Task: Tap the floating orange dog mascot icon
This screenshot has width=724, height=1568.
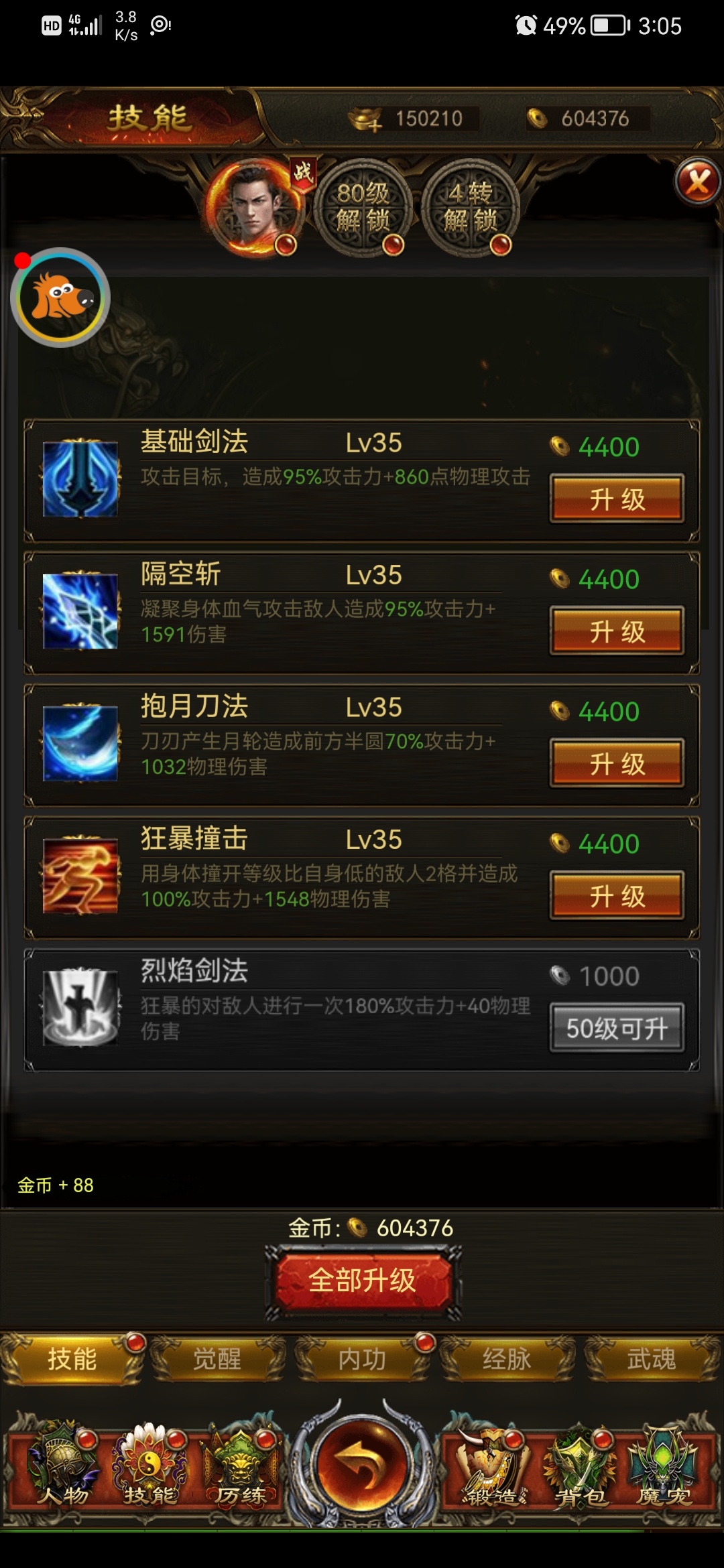Action: pyautogui.click(x=60, y=298)
